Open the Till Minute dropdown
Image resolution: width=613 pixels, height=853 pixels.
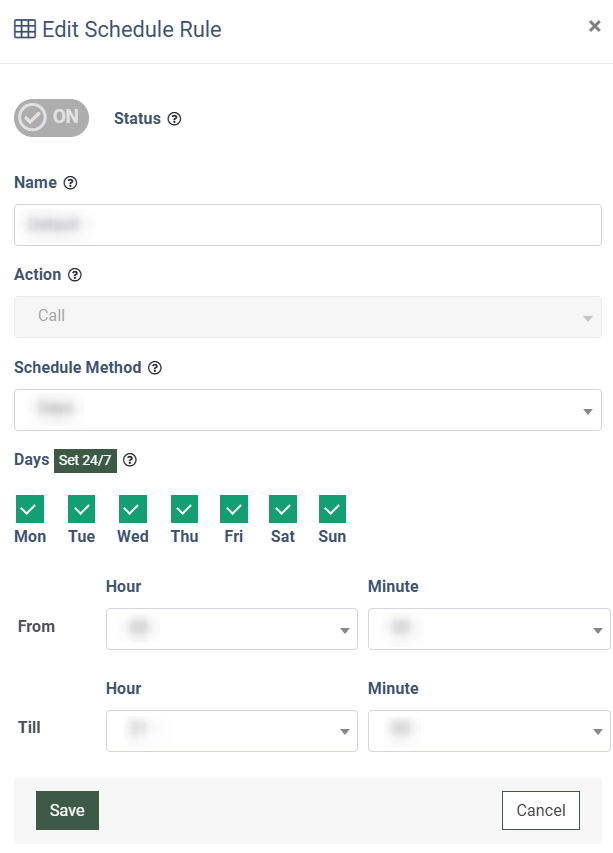click(489, 731)
